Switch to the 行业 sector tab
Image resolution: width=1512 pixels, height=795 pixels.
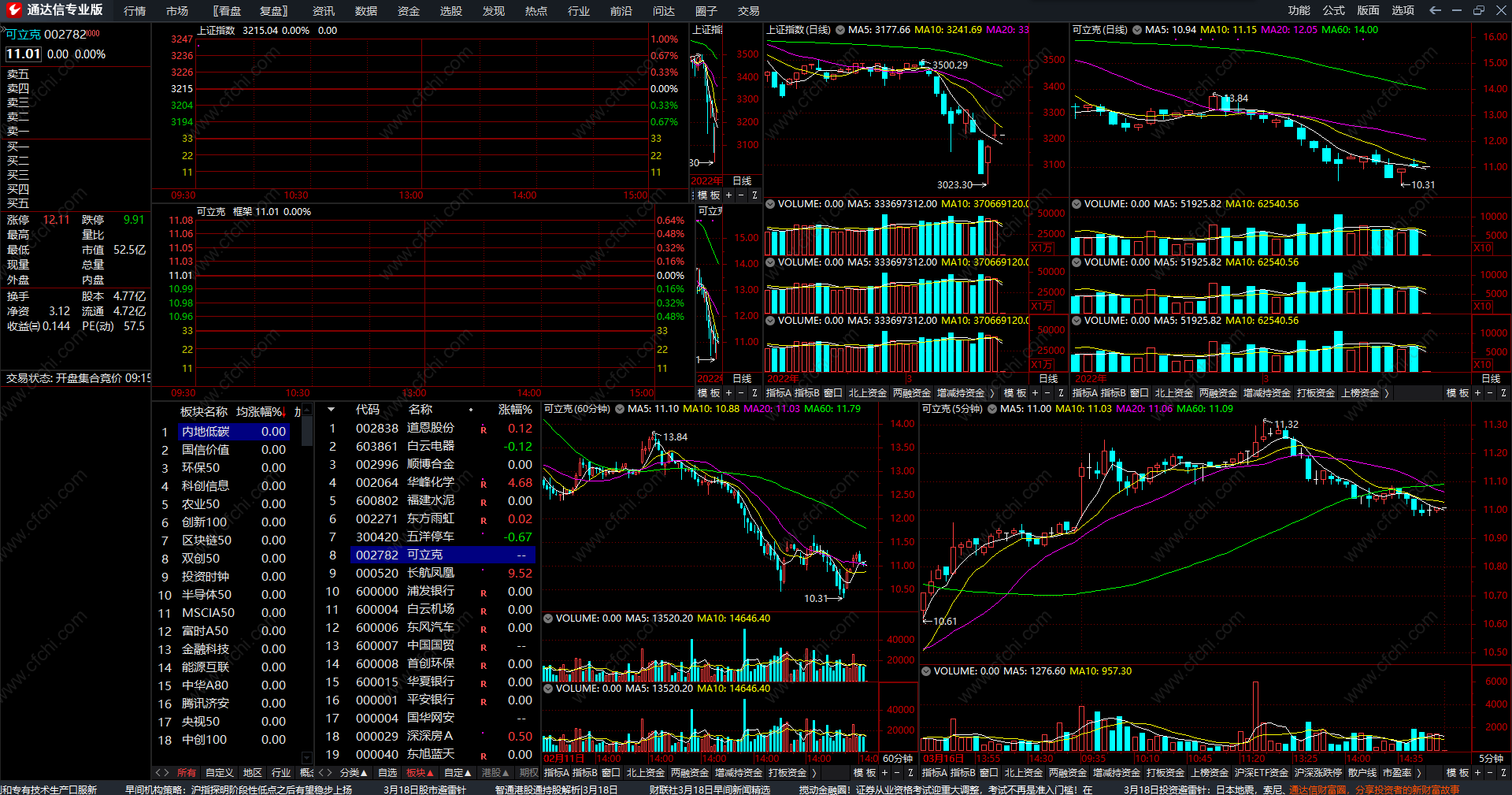[281, 773]
